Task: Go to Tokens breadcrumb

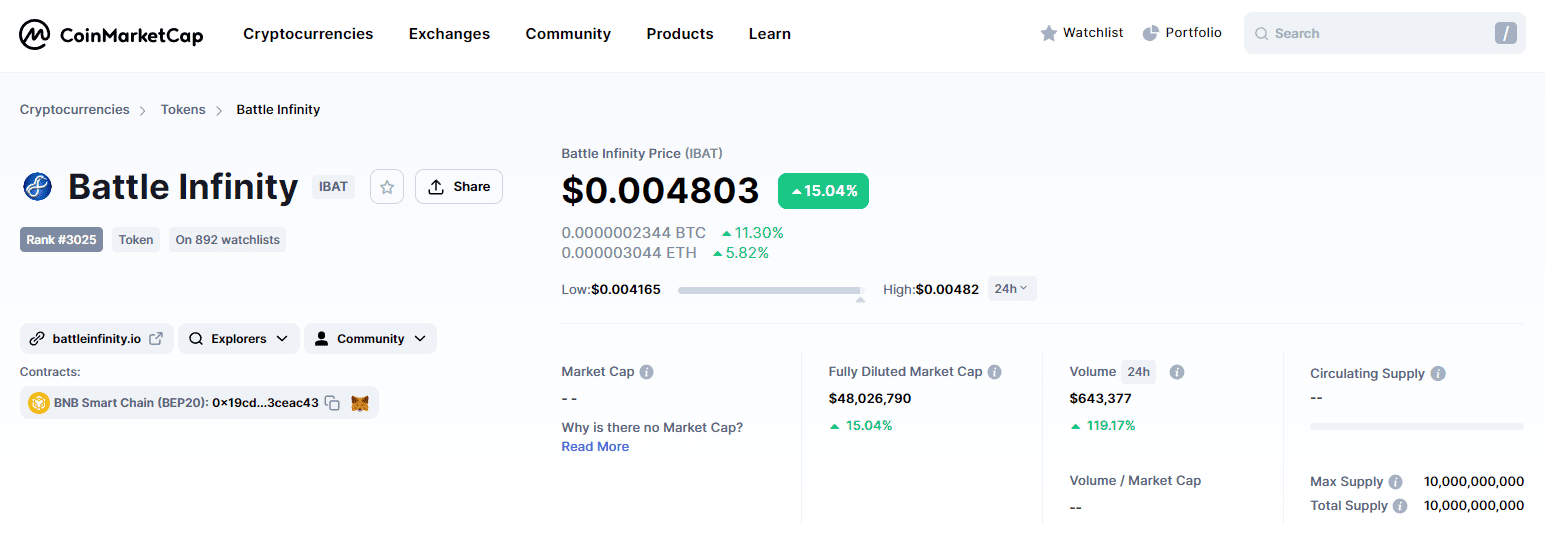Action: coord(183,110)
